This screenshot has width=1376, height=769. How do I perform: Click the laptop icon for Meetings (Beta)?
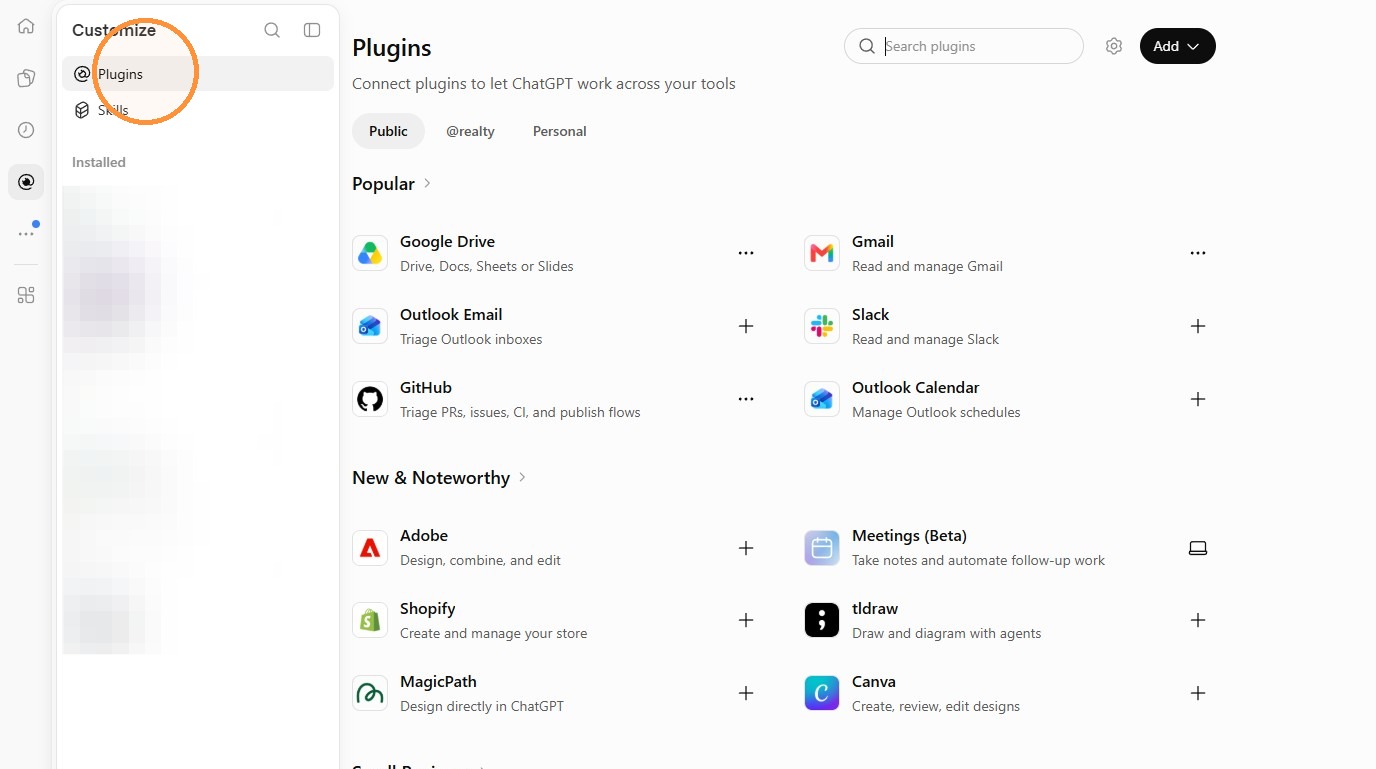pyautogui.click(x=1198, y=548)
